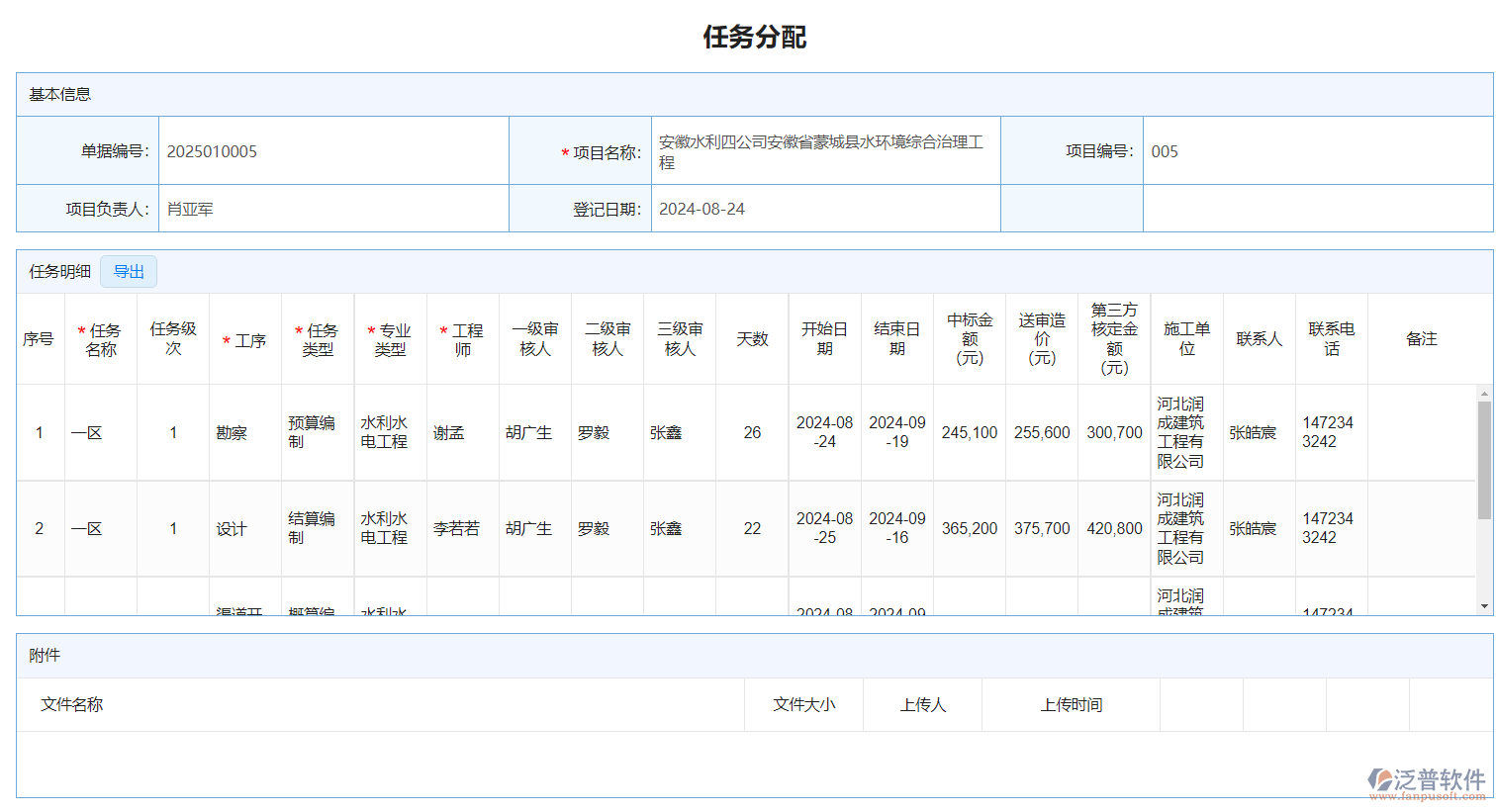Image resolution: width=1496 pixels, height=812 pixels.
Task: Click the start date 2024-08-25 cell
Action: [x=824, y=528]
